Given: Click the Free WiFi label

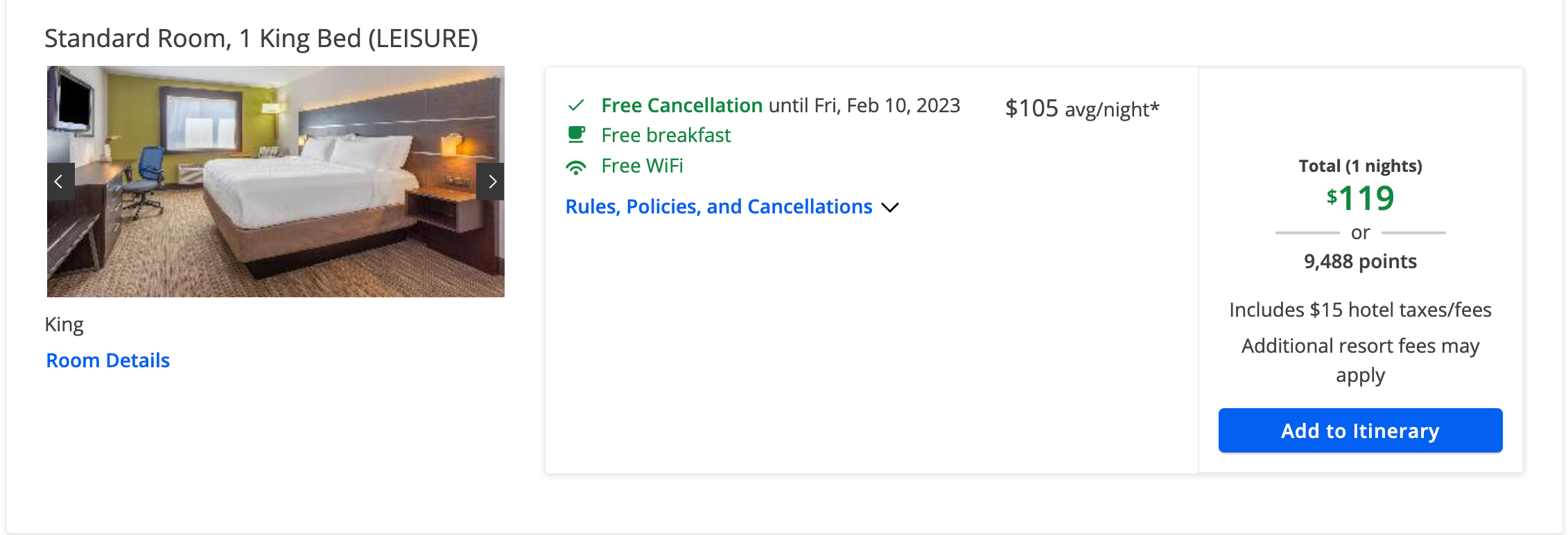Looking at the screenshot, I should pyautogui.click(x=642, y=166).
